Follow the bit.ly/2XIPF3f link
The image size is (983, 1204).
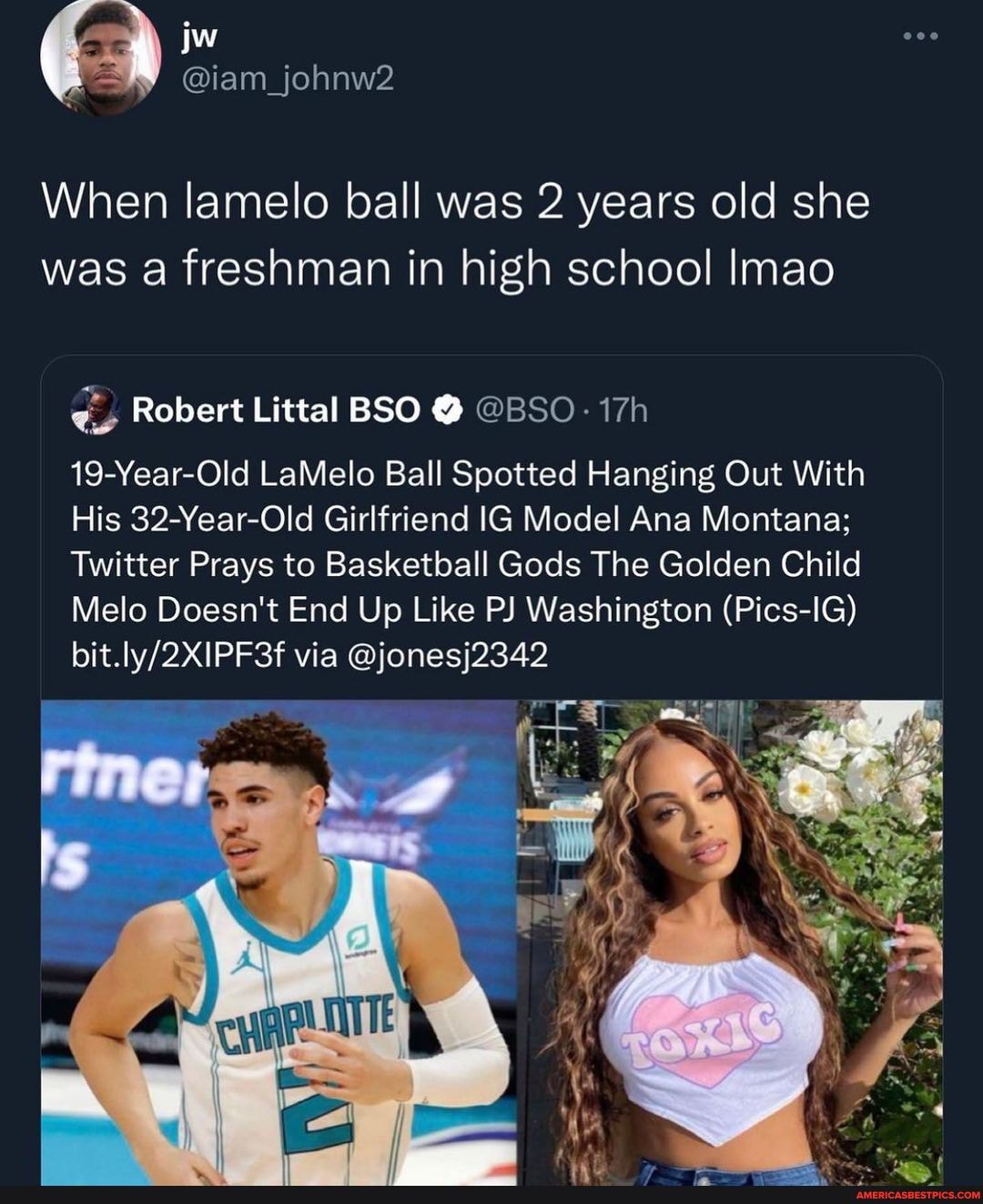pyautogui.click(x=178, y=654)
